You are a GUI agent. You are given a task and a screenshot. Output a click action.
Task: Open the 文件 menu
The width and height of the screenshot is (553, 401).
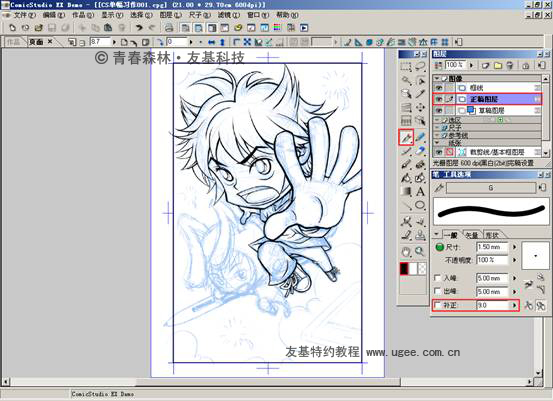(x=24, y=15)
